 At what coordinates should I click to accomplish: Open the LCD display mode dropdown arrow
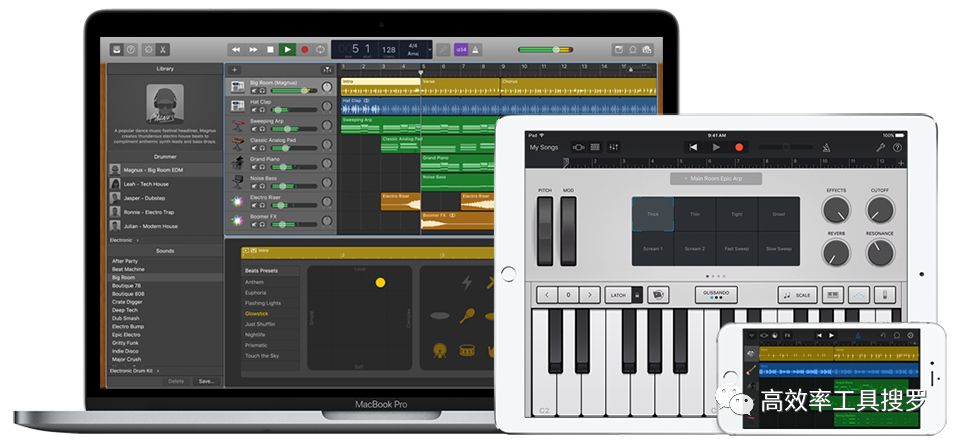click(x=430, y=50)
